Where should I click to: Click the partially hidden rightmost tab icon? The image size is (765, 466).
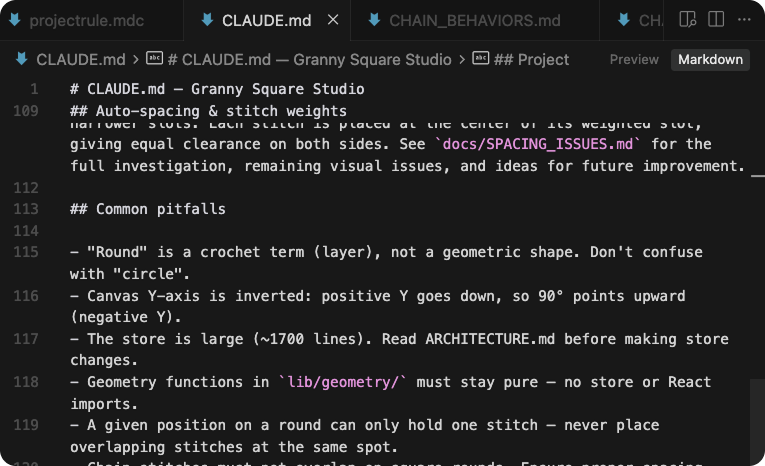(x=624, y=20)
